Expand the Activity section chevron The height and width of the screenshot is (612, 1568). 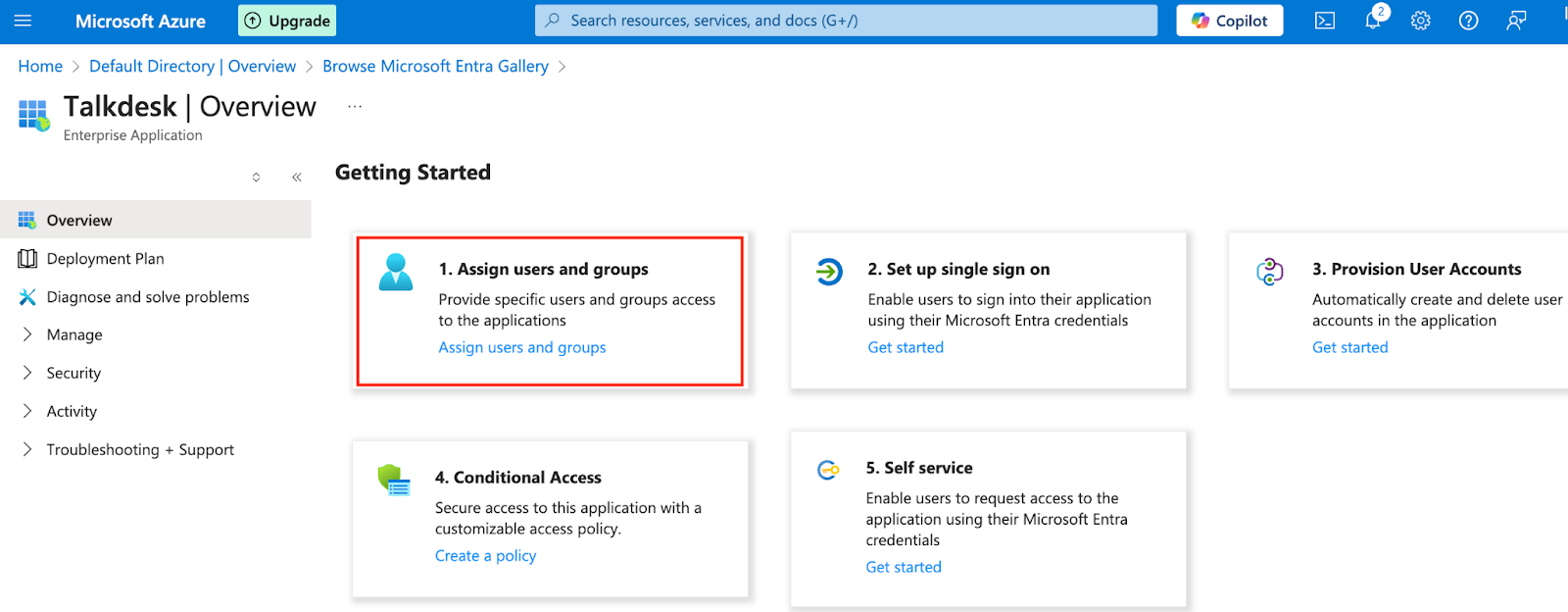pyautogui.click(x=26, y=411)
